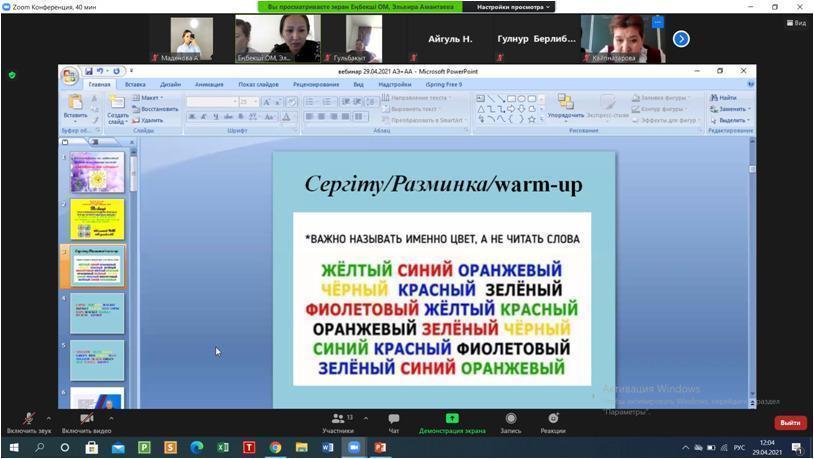Open the Макет layout dropdown
The image size is (814, 459).
click(147, 98)
